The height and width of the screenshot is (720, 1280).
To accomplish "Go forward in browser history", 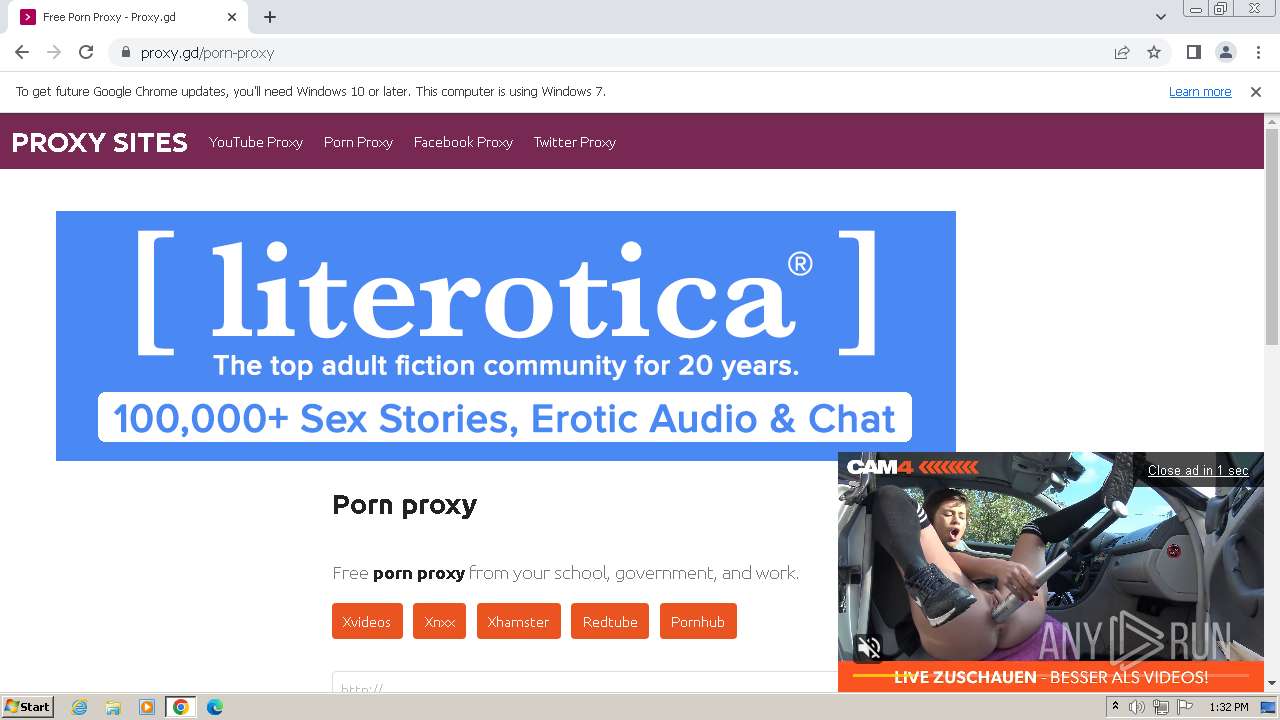I will 54,53.
